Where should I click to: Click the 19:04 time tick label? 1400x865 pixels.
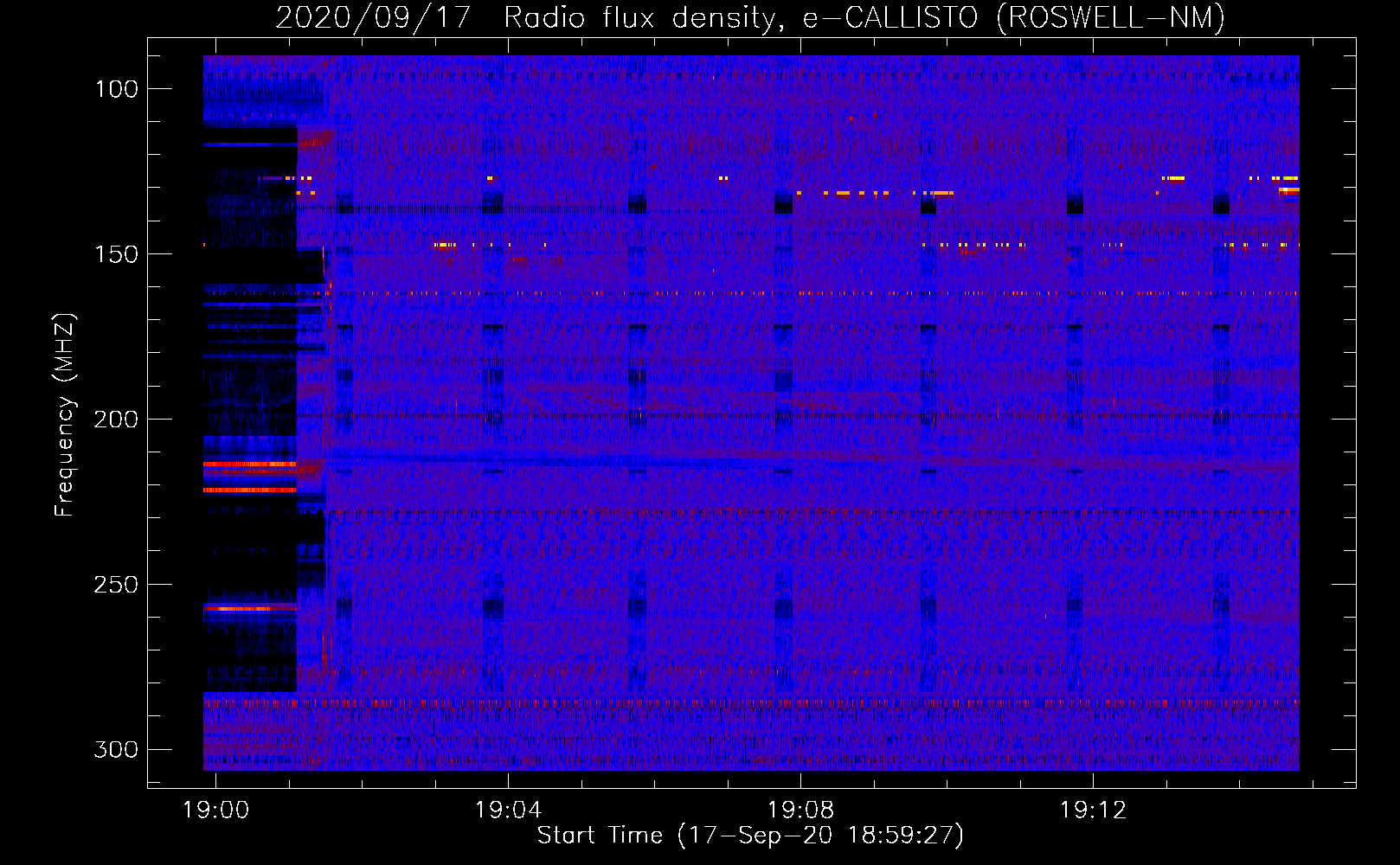[508, 810]
